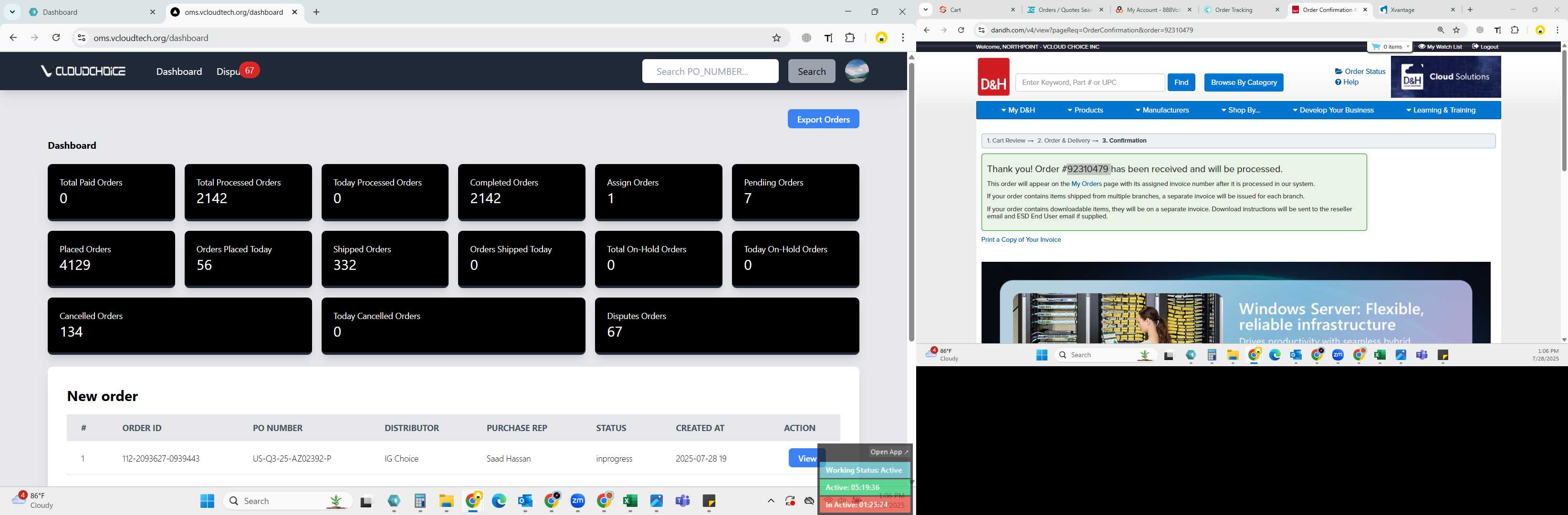Expand the tab search dropdown in the oms.vcloudtech.org window
This screenshot has width=1568, height=515.
[12, 12]
